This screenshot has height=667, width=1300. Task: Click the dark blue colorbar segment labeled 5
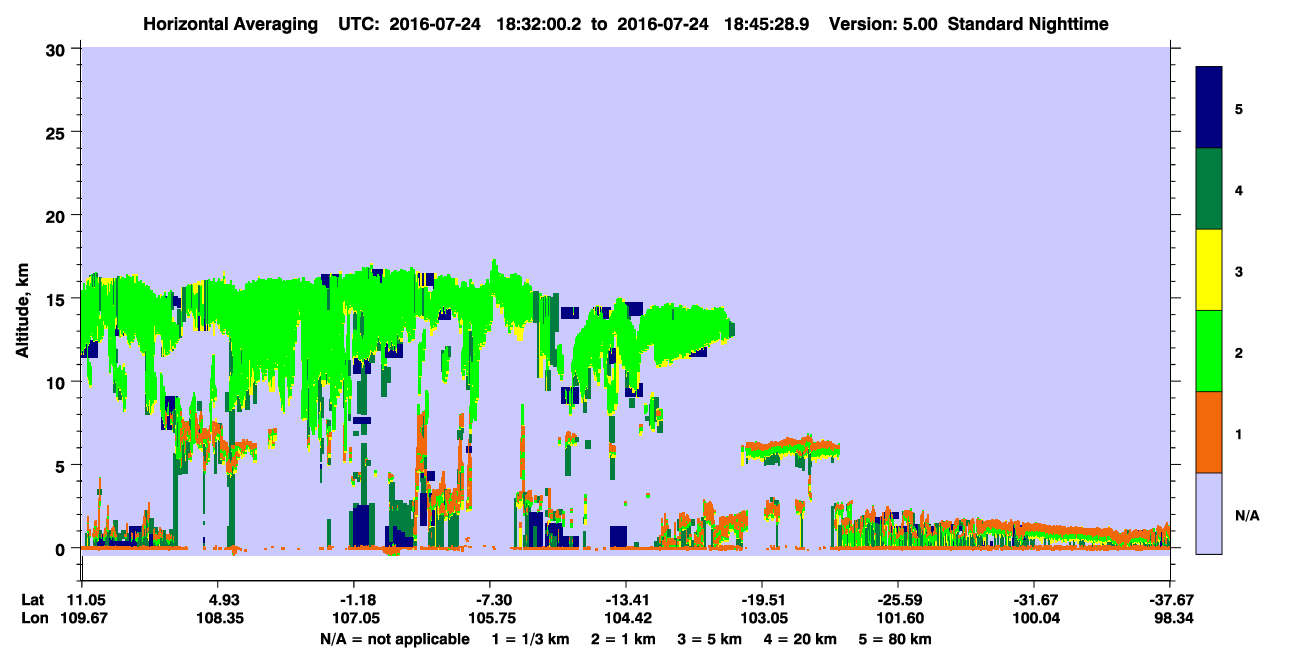pos(1209,108)
